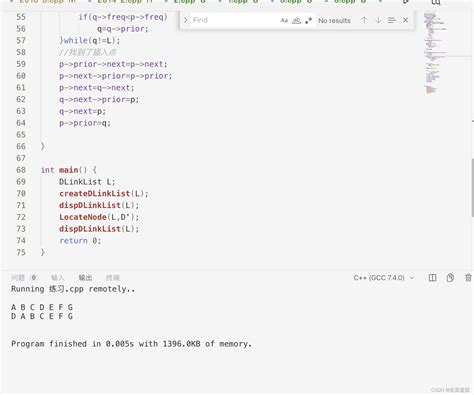Focus the Find input field
Screen dimensions: 474x395
[x=235, y=20]
